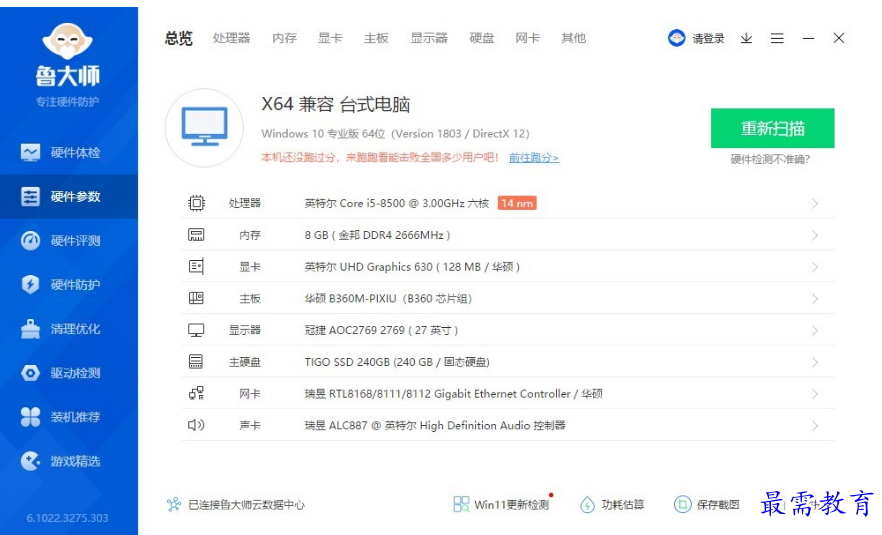Click the 硬件检测不准确? link
Screen dimensions: 882x535
click(x=770, y=159)
